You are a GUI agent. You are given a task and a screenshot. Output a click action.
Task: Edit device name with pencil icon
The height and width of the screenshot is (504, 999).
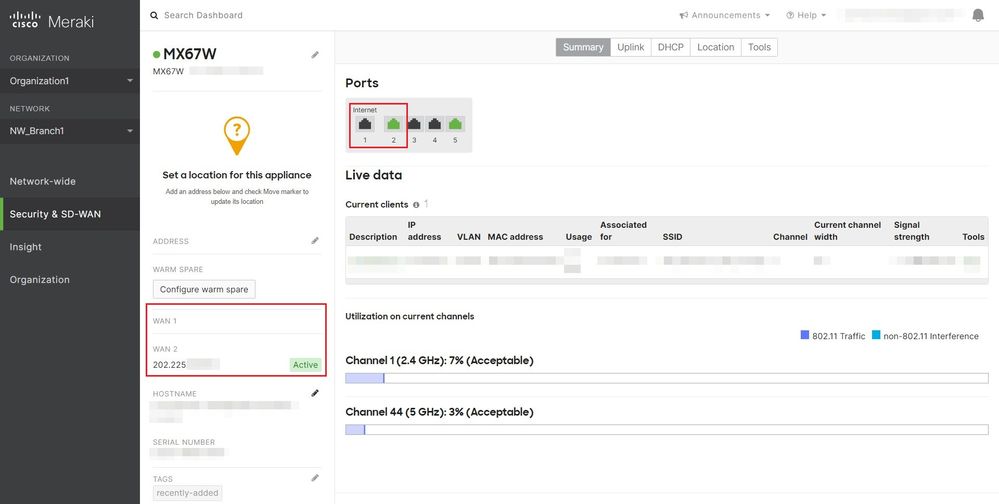click(x=316, y=55)
